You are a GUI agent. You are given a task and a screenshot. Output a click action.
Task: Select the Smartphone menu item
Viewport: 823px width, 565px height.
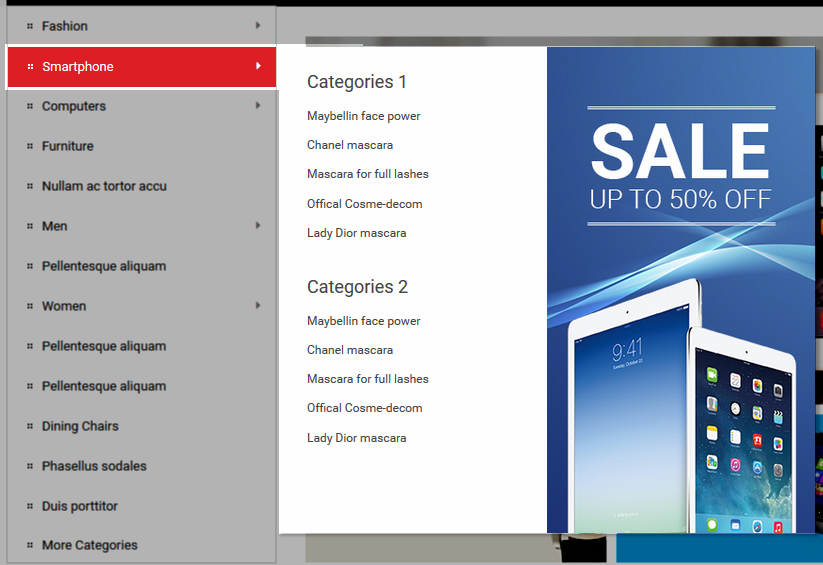point(141,67)
